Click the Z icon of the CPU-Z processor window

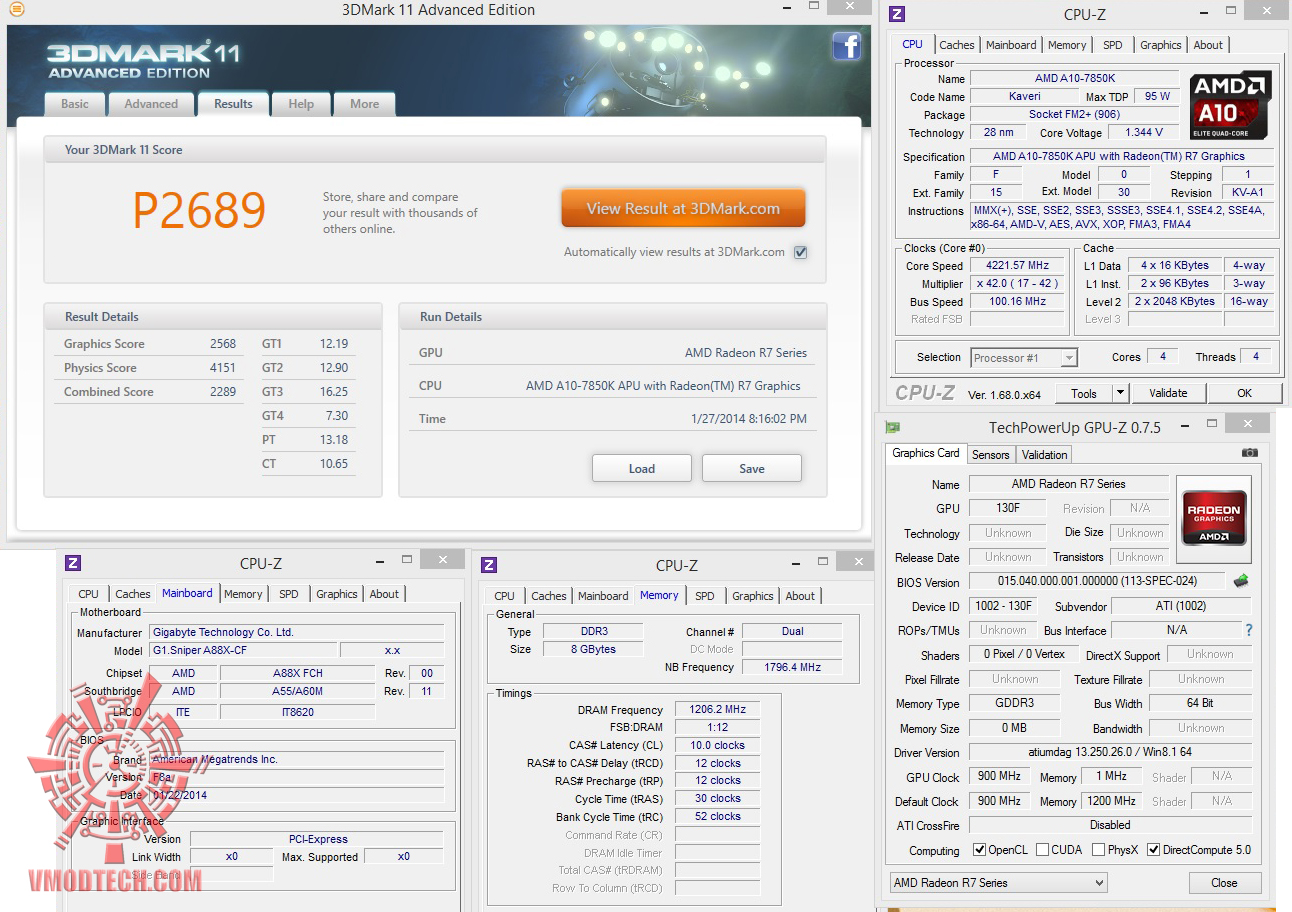[897, 14]
